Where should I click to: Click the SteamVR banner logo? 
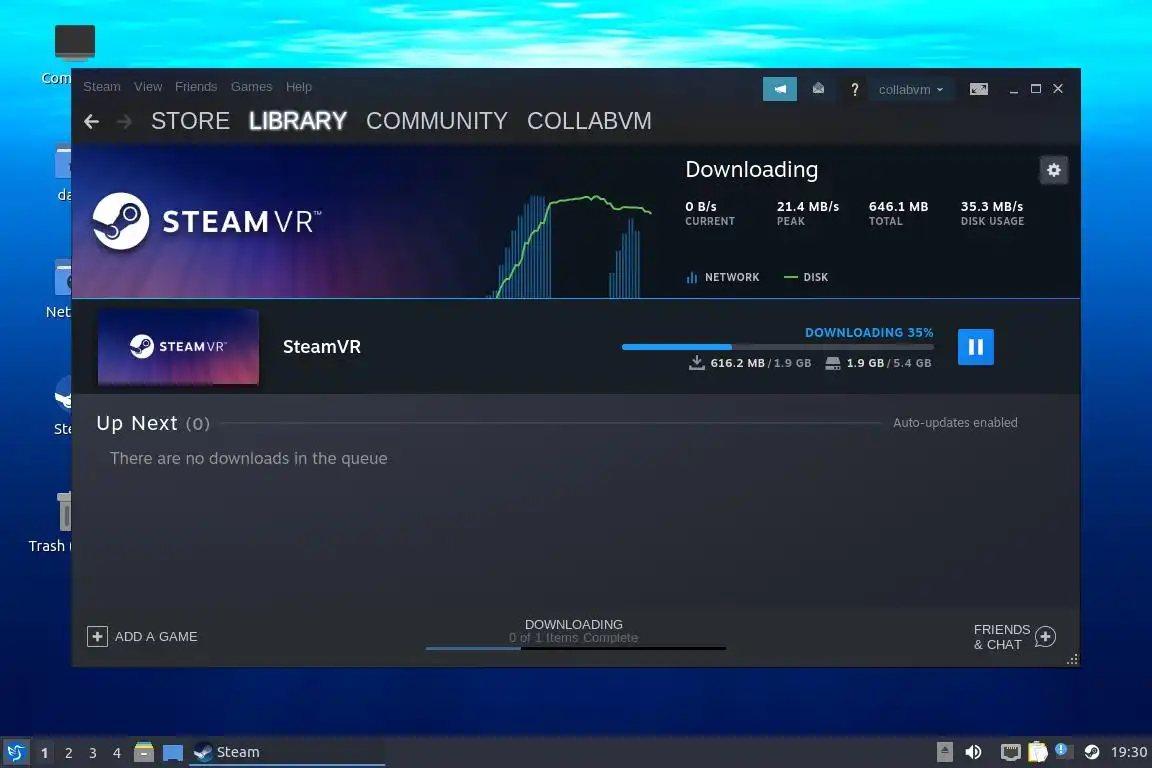point(207,221)
